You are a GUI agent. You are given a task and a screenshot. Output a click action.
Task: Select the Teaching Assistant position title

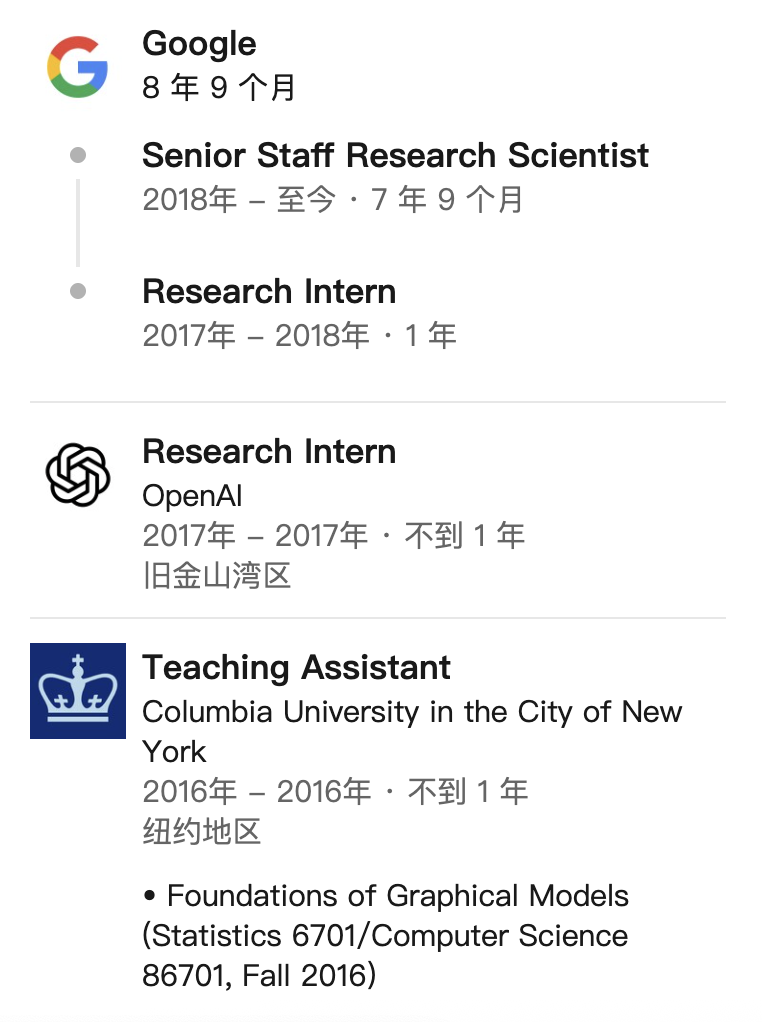tap(296, 668)
